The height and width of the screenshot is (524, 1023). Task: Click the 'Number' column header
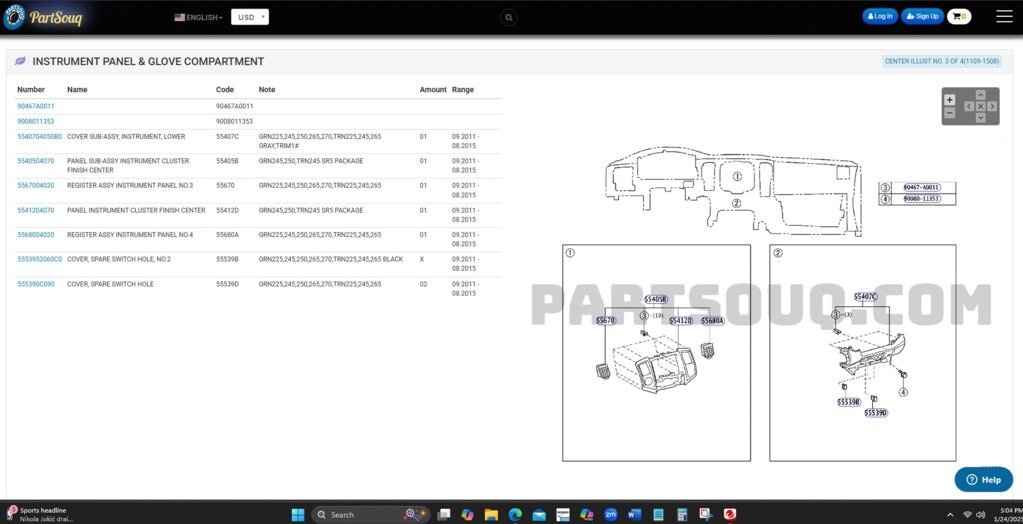coord(31,89)
